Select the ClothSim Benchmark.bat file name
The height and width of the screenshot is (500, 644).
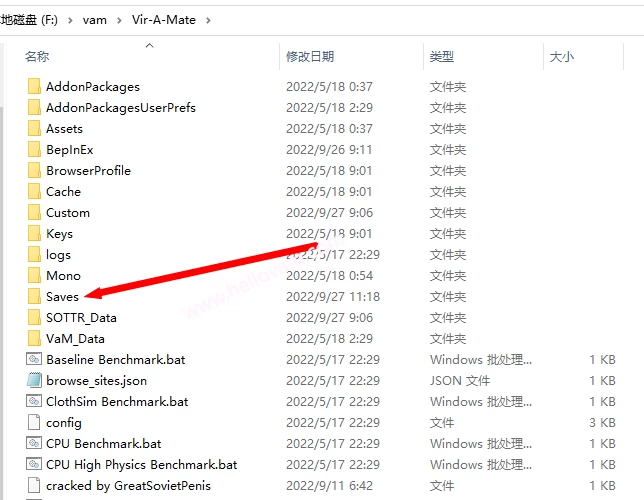(117, 401)
